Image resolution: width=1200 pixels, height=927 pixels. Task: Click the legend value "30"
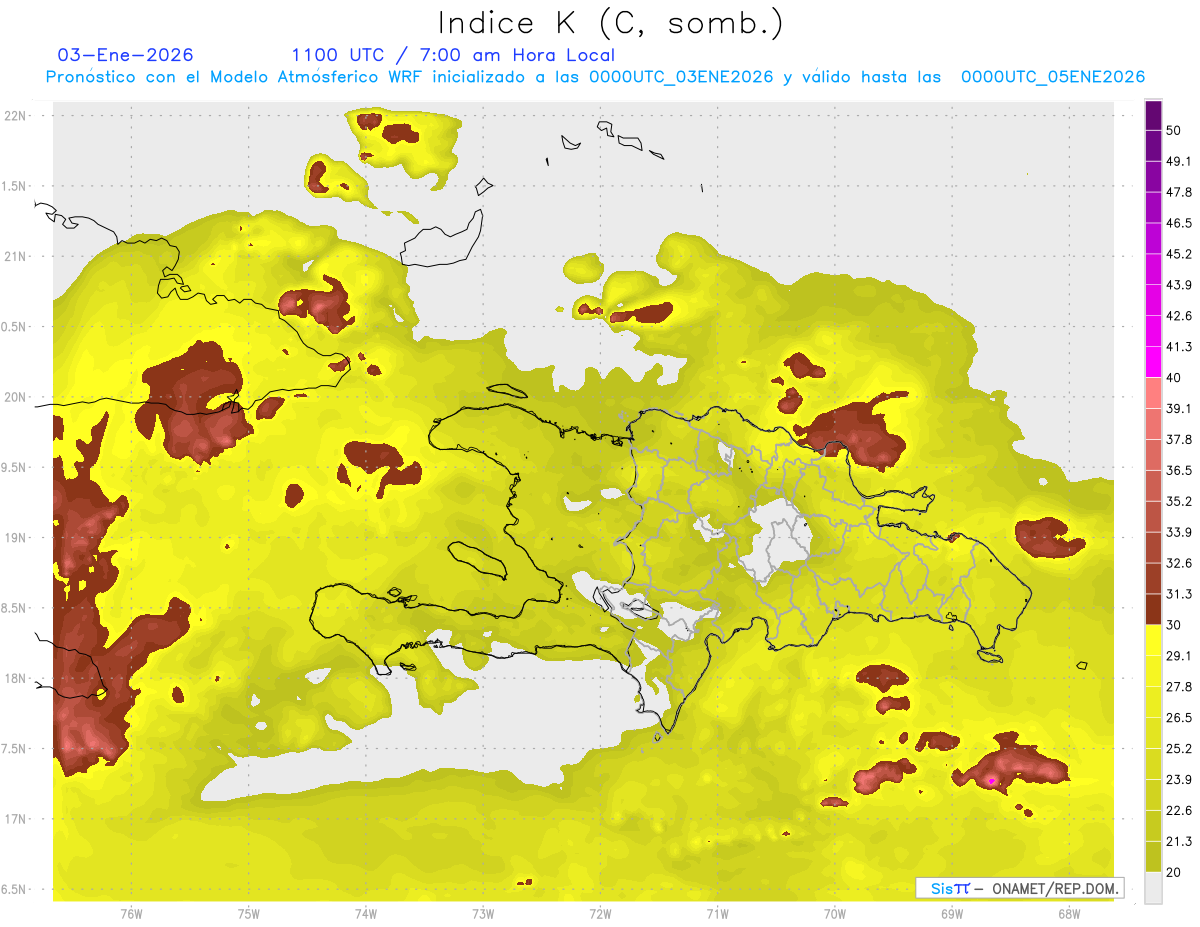click(1173, 625)
